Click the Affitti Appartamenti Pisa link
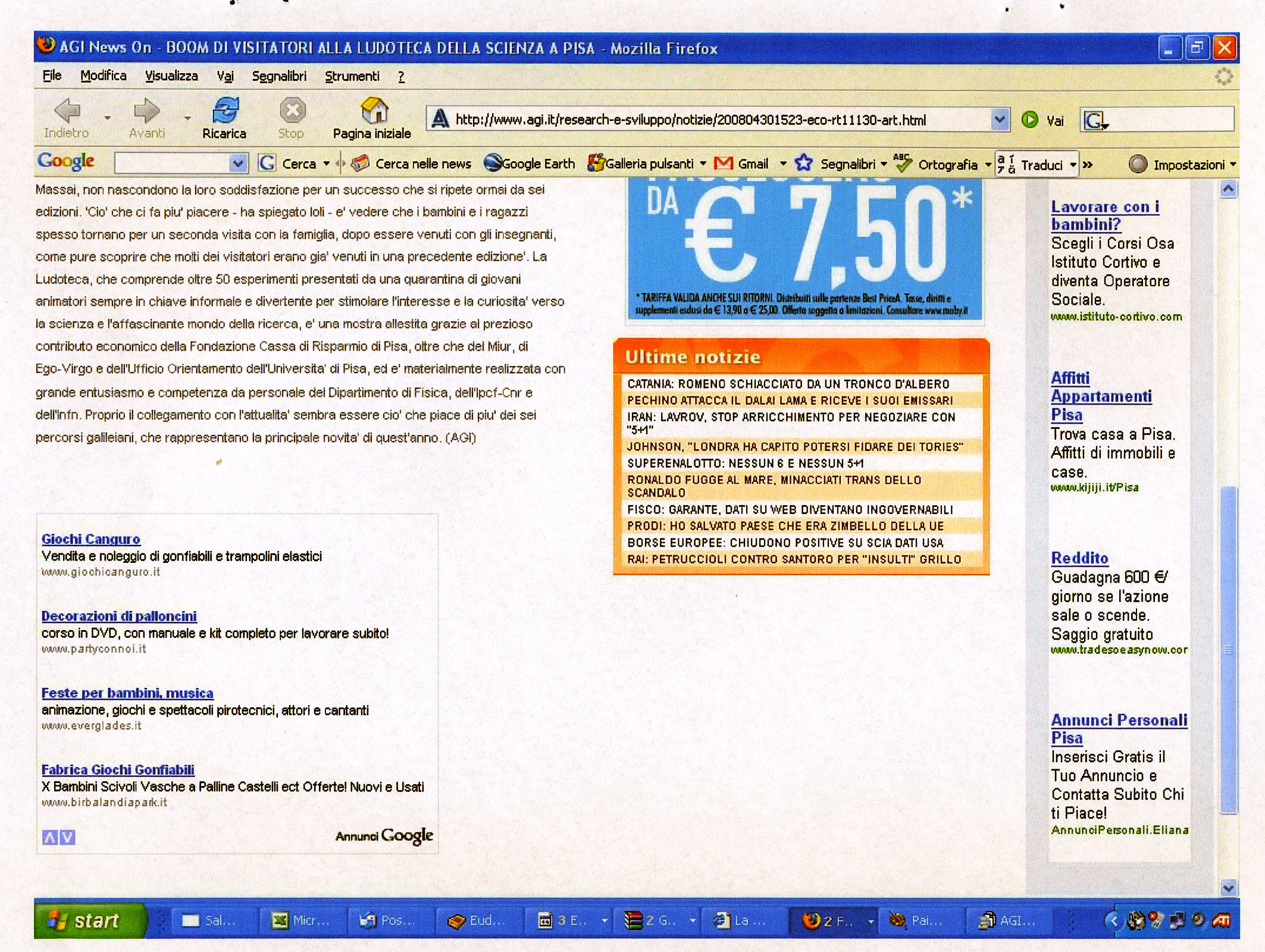Image resolution: width=1265 pixels, height=952 pixels. pos(1100,396)
